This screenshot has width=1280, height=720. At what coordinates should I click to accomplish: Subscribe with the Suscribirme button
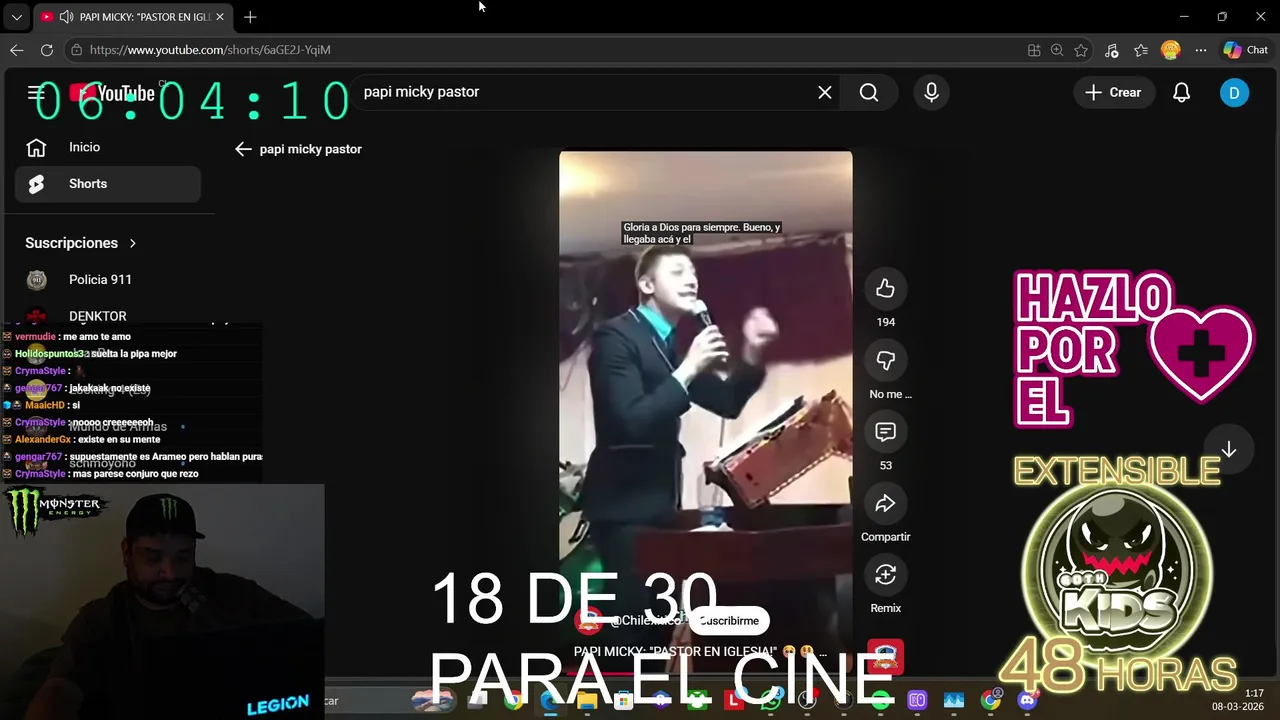[x=729, y=621]
